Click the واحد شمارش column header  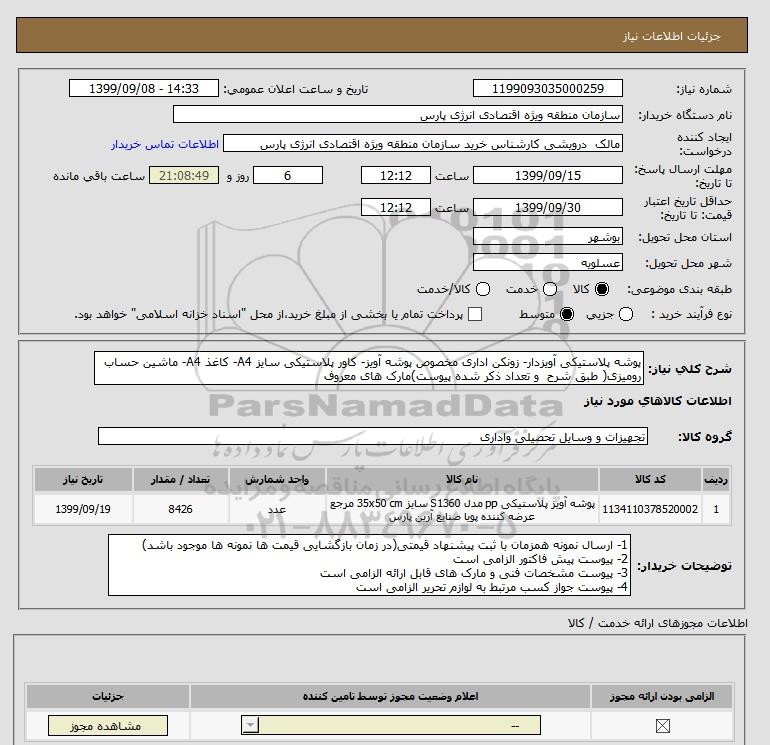tap(277, 479)
